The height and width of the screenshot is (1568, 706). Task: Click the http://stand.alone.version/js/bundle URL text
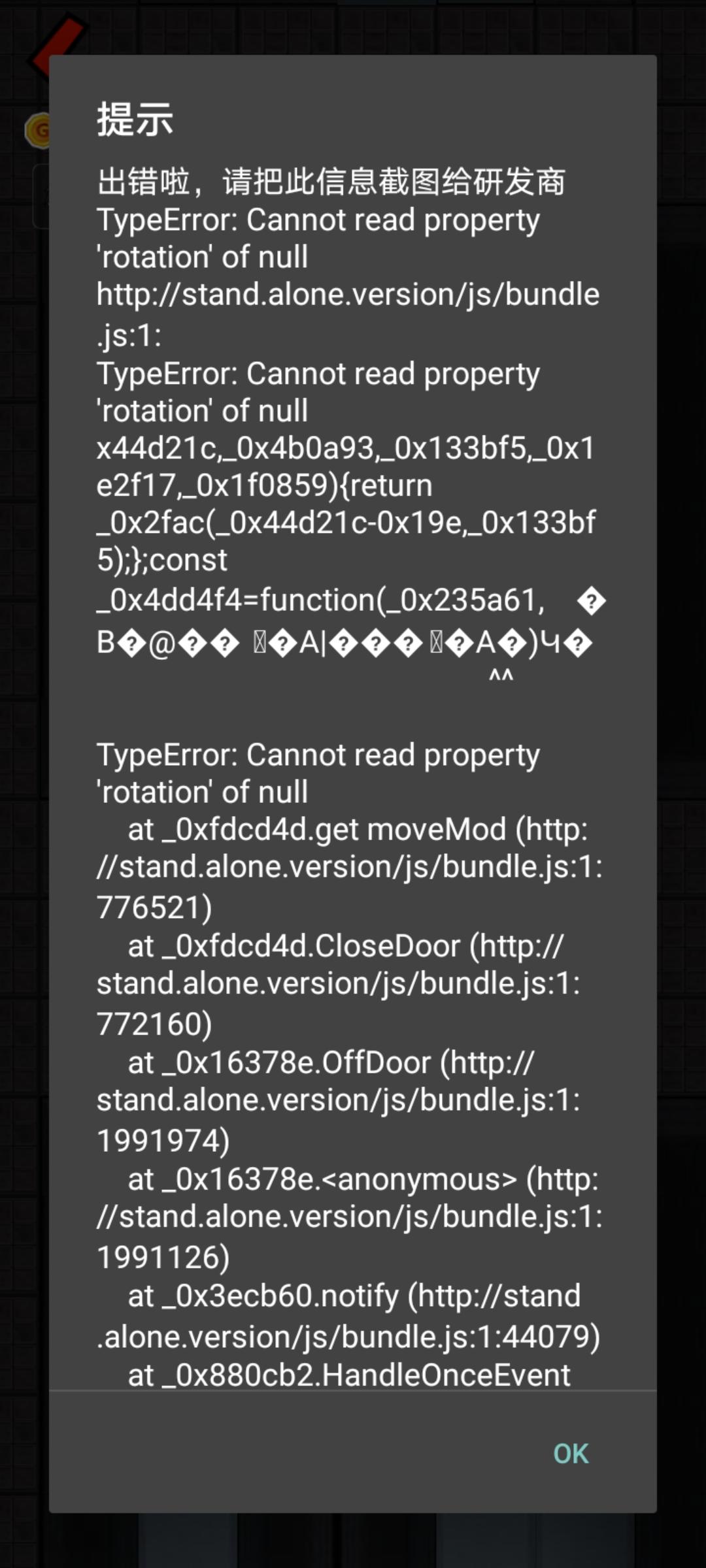click(x=348, y=295)
